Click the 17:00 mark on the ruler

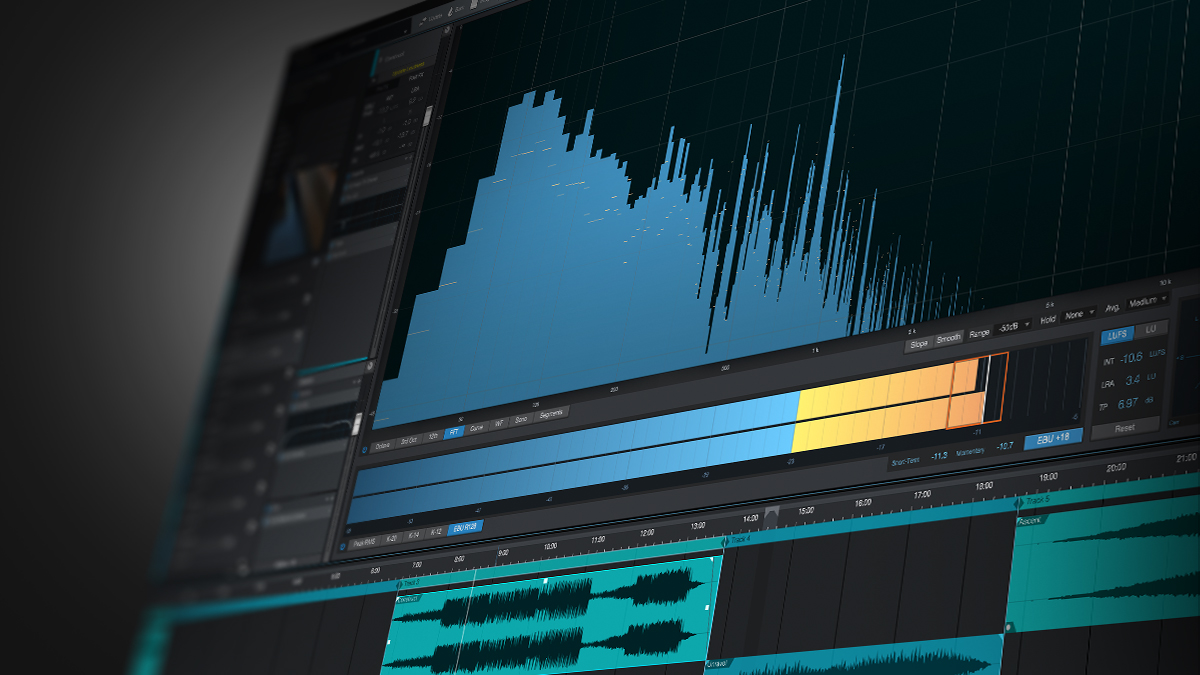pos(922,494)
